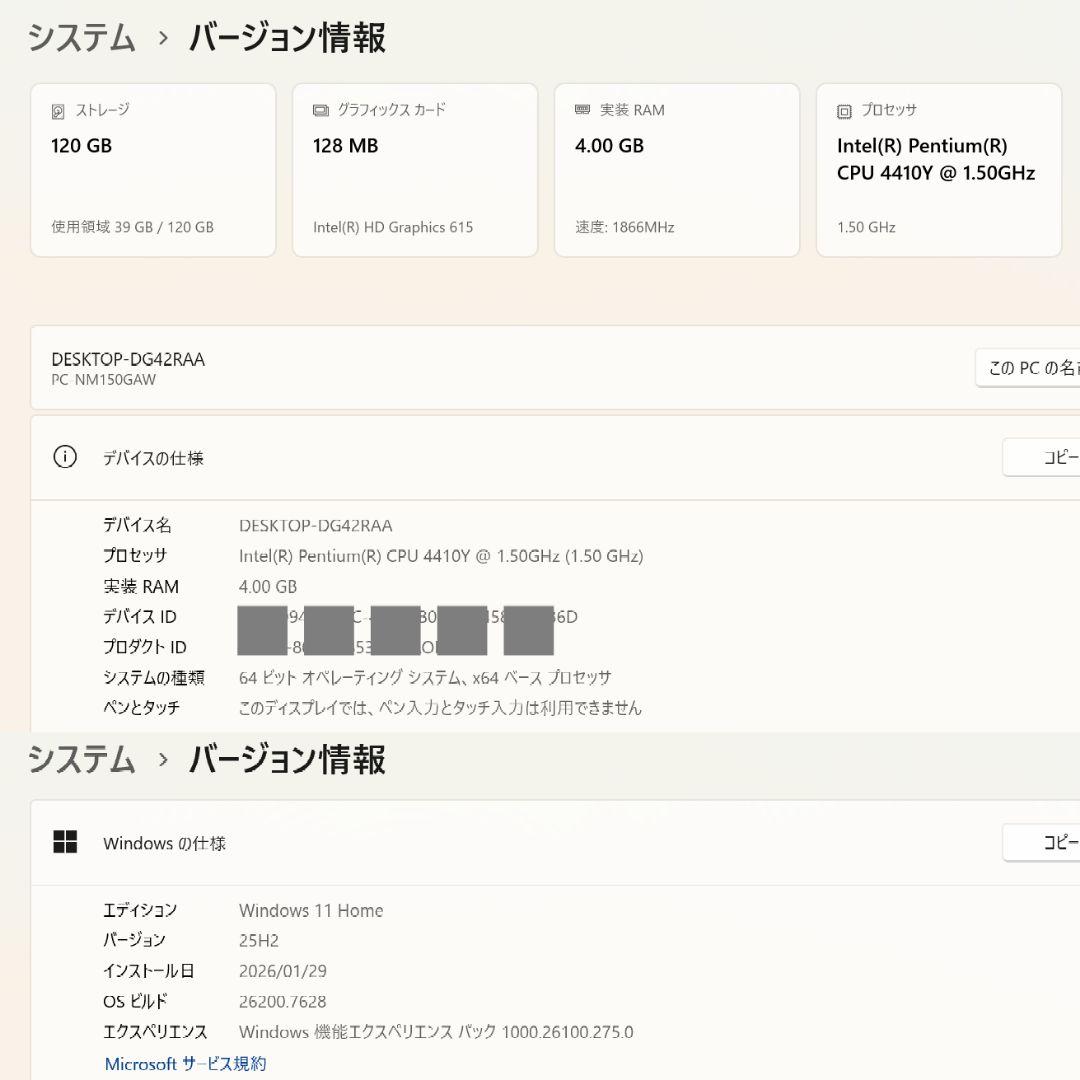The image size is (1080, 1080).
Task: Click the Intel(R) Pentium(R) processor card
Action: [x=938, y=170]
